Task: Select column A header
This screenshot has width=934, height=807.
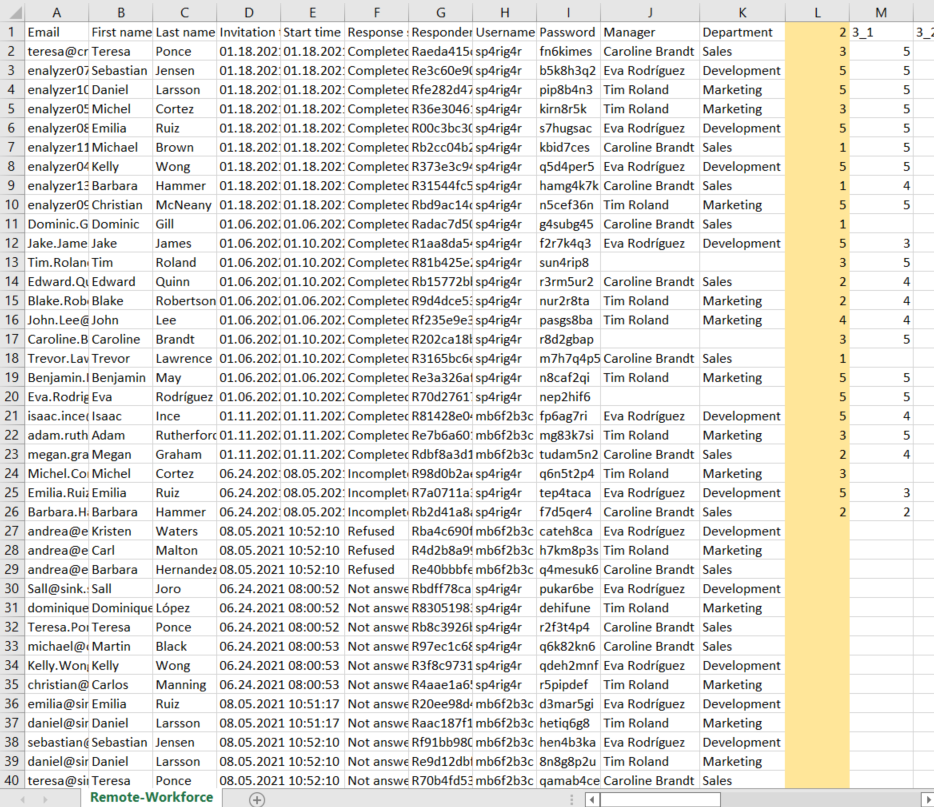Action: 56,12
